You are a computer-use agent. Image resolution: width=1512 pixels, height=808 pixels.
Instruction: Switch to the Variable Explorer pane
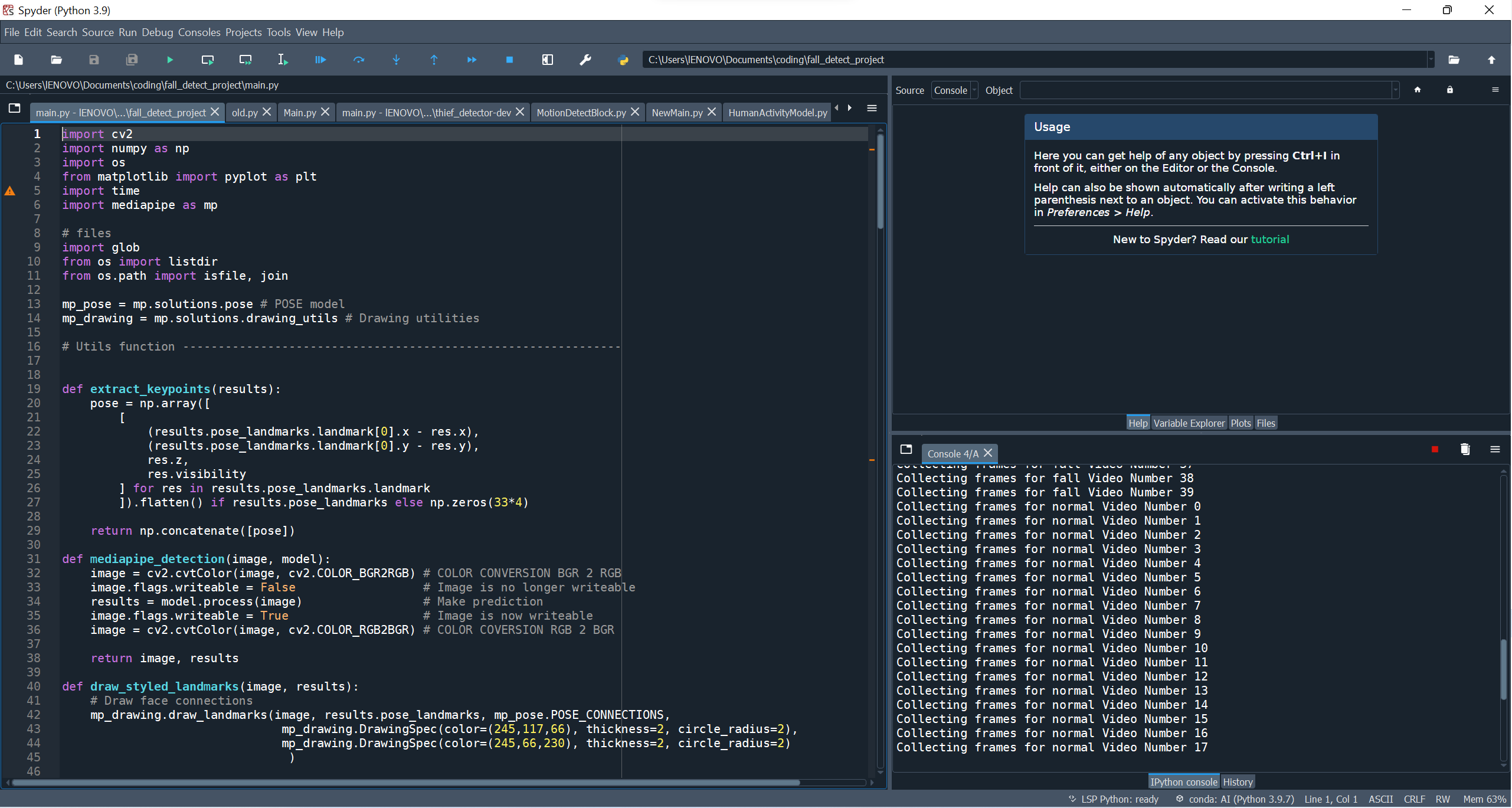pyautogui.click(x=1189, y=423)
